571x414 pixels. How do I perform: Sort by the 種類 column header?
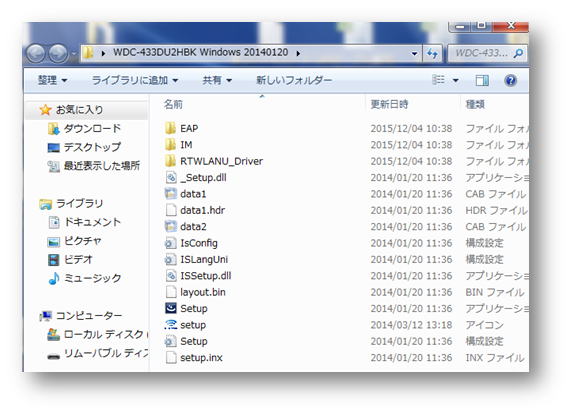click(476, 105)
